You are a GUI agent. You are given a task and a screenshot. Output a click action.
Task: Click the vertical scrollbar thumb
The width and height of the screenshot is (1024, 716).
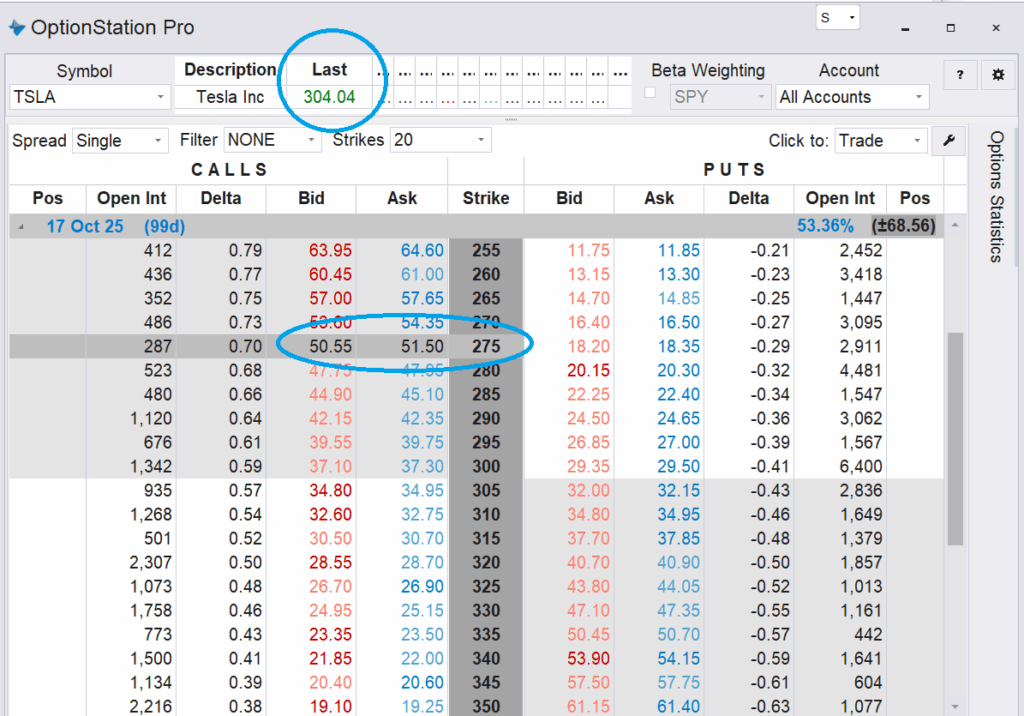tap(955, 438)
